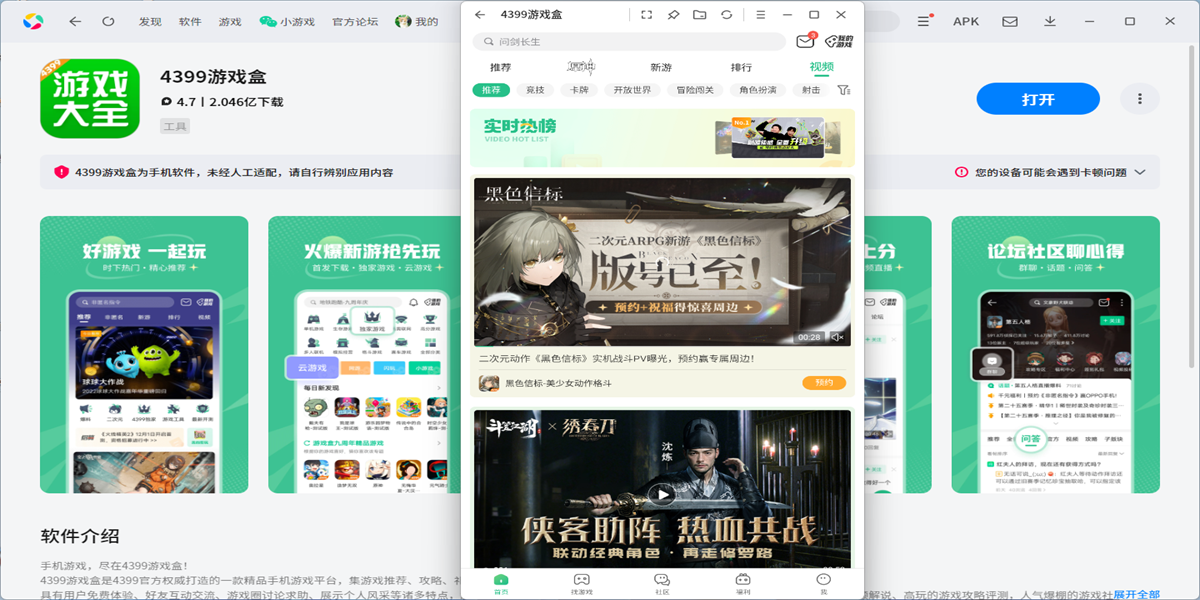Screen dimensions: 1200x600
Task: Pin the 4399游戏盒 window on top
Action: coord(673,15)
